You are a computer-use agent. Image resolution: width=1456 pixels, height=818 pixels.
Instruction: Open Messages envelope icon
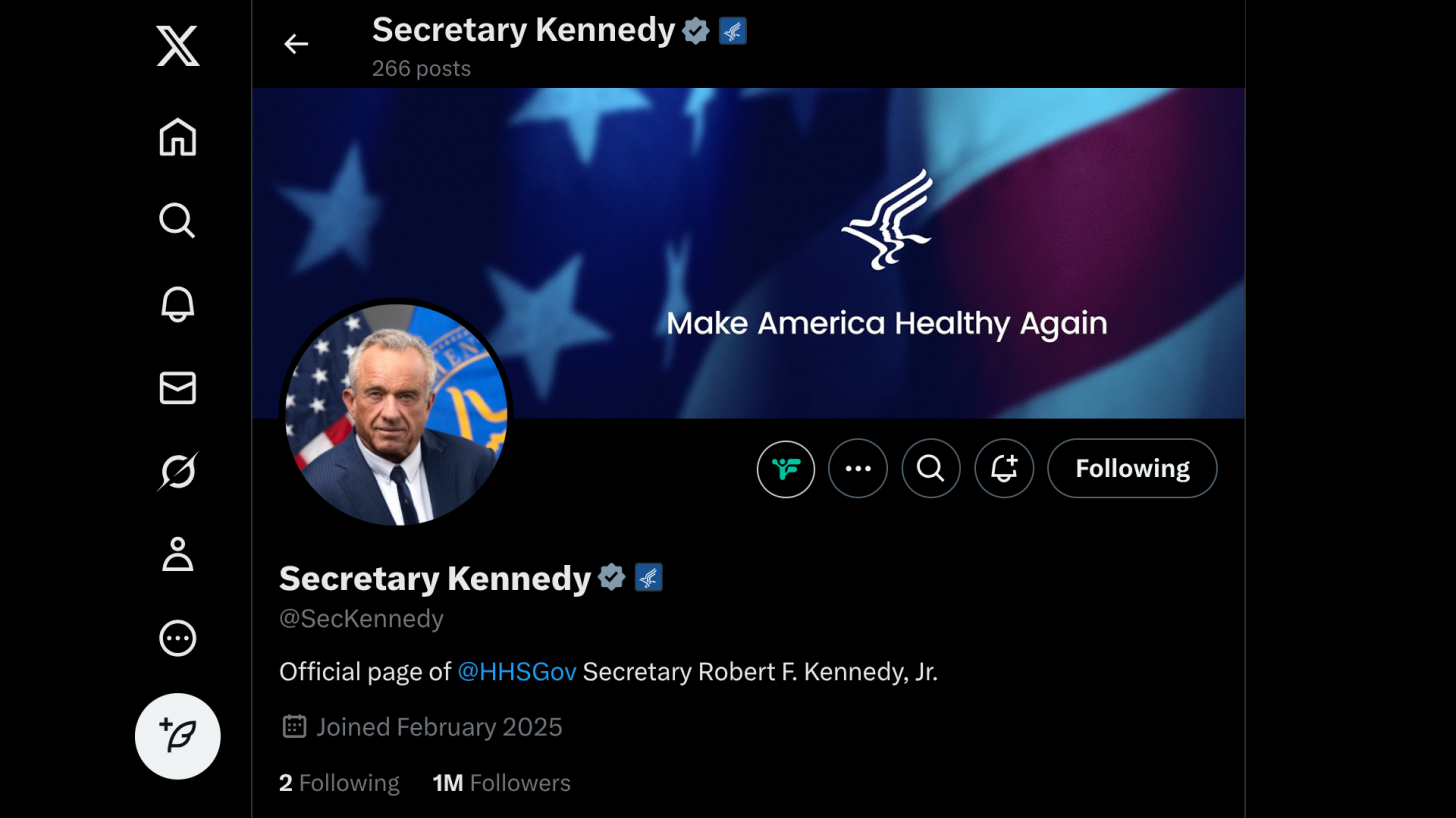click(178, 388)
